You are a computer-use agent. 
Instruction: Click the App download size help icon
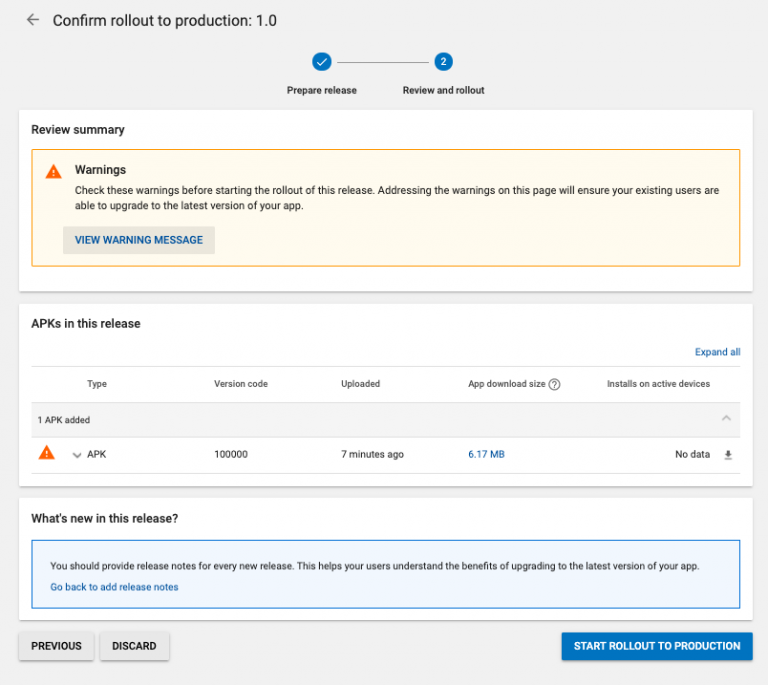(x=554, y=385)
